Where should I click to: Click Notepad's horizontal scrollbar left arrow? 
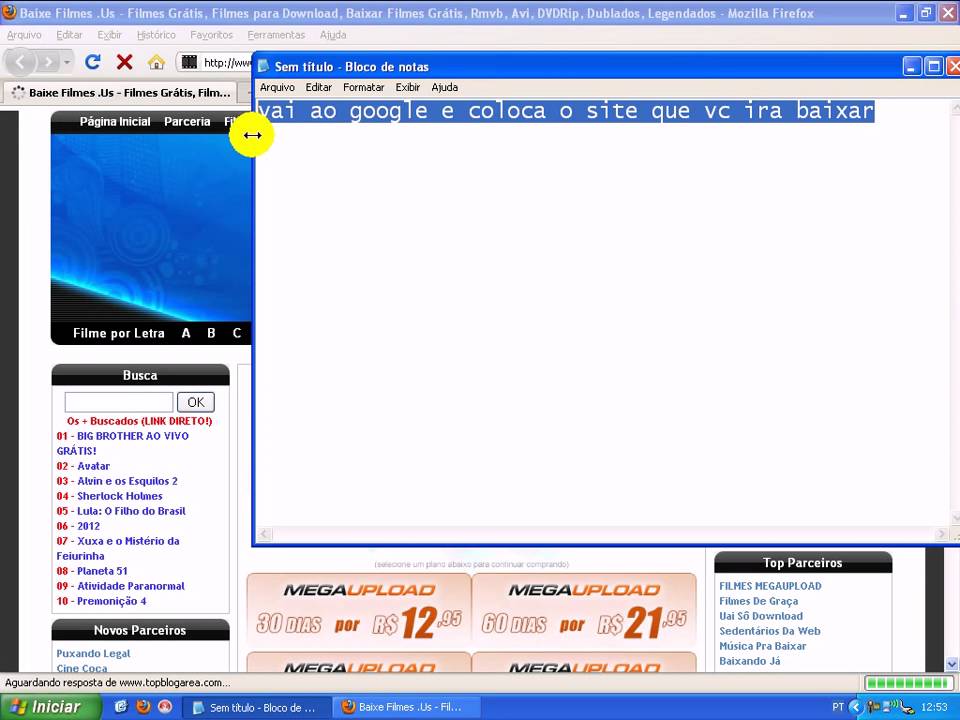(264, 534)
